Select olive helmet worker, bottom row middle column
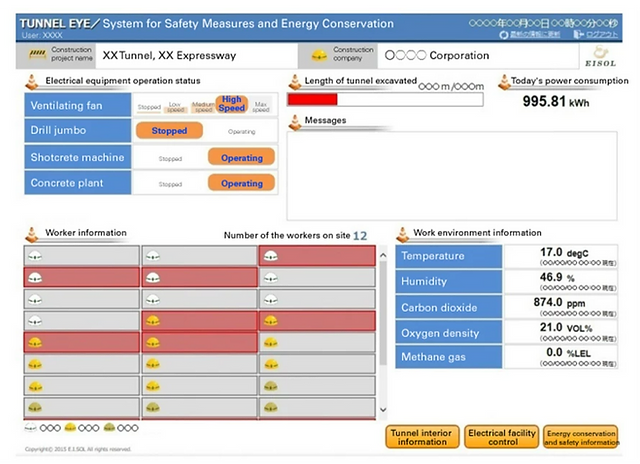Screen dimensions: 640x464 pyautogui.click(x=200, y=407)
